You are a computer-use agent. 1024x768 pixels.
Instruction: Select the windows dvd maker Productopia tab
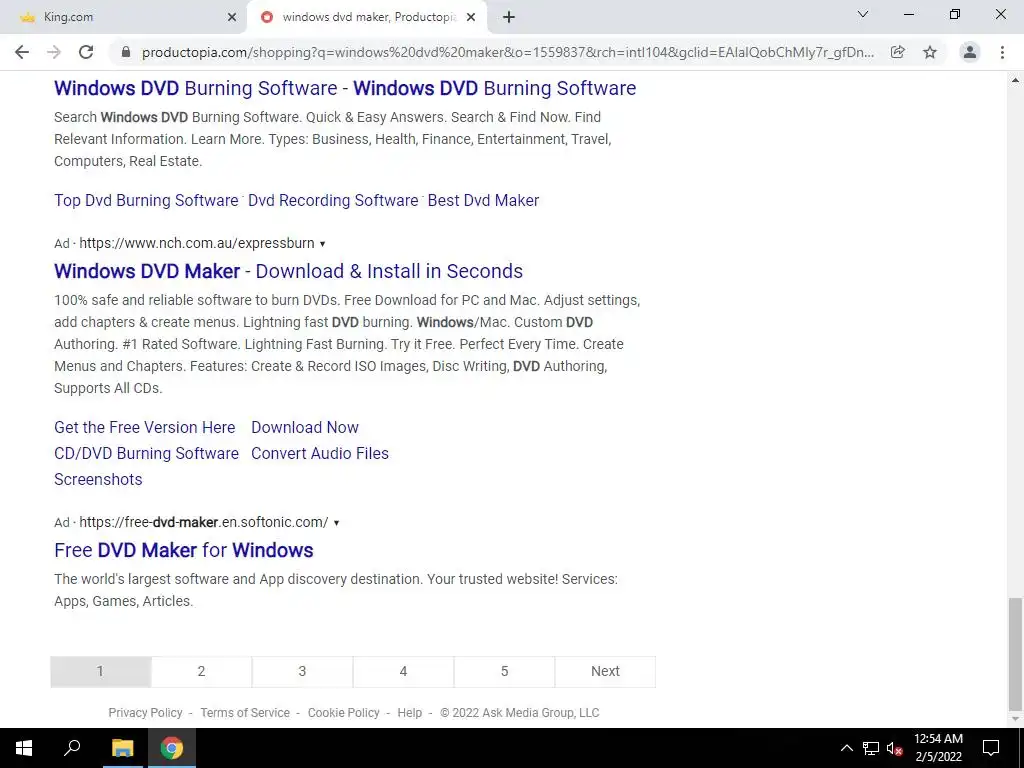pos(367,17)
